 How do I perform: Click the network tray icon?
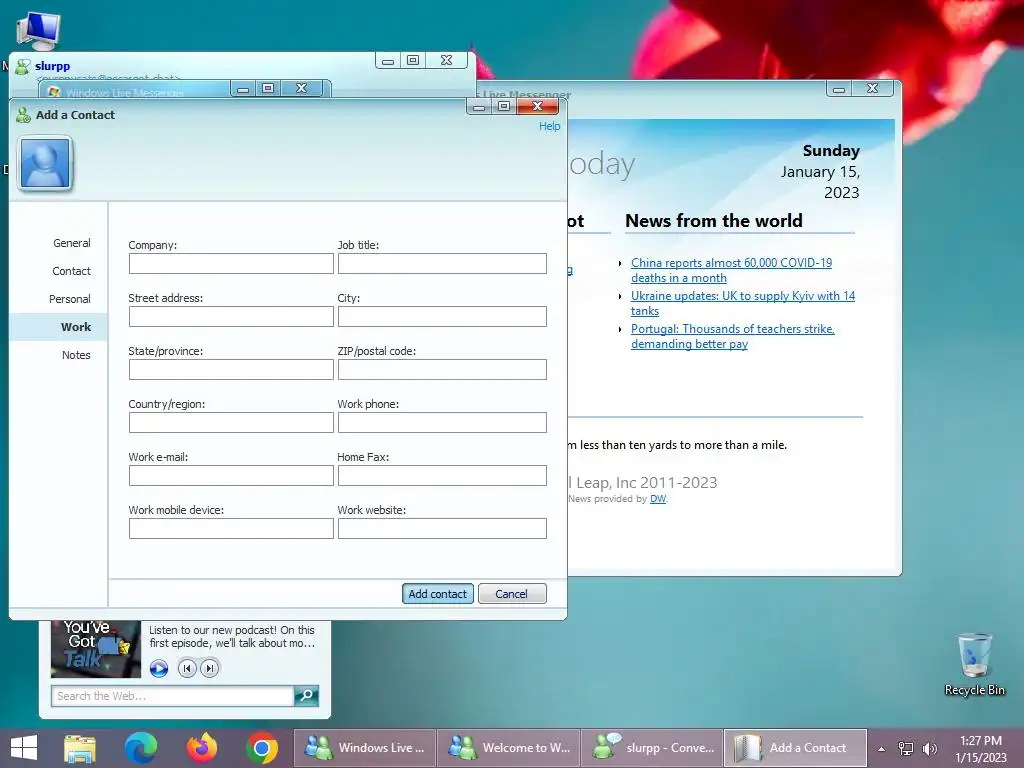(906, 748)
